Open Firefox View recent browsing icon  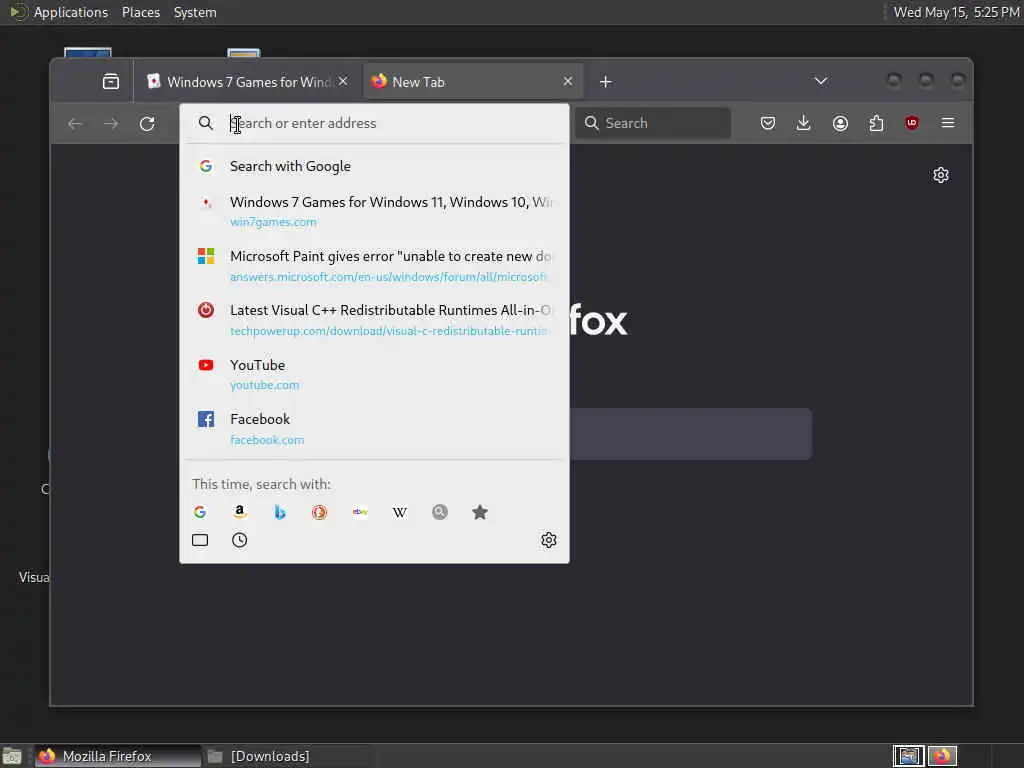(111, 82)
